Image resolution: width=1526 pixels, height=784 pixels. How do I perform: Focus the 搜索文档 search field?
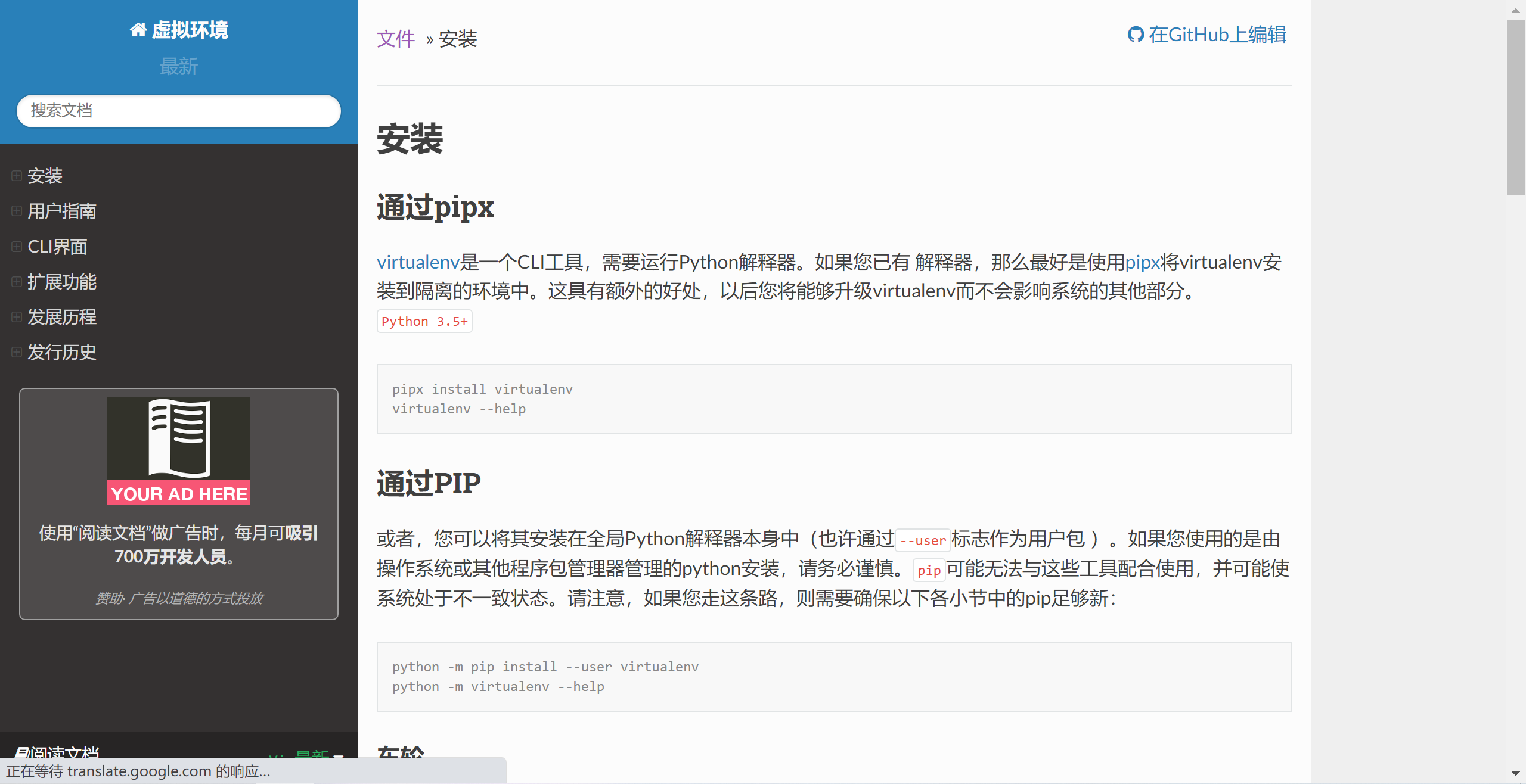pos(179,111)
